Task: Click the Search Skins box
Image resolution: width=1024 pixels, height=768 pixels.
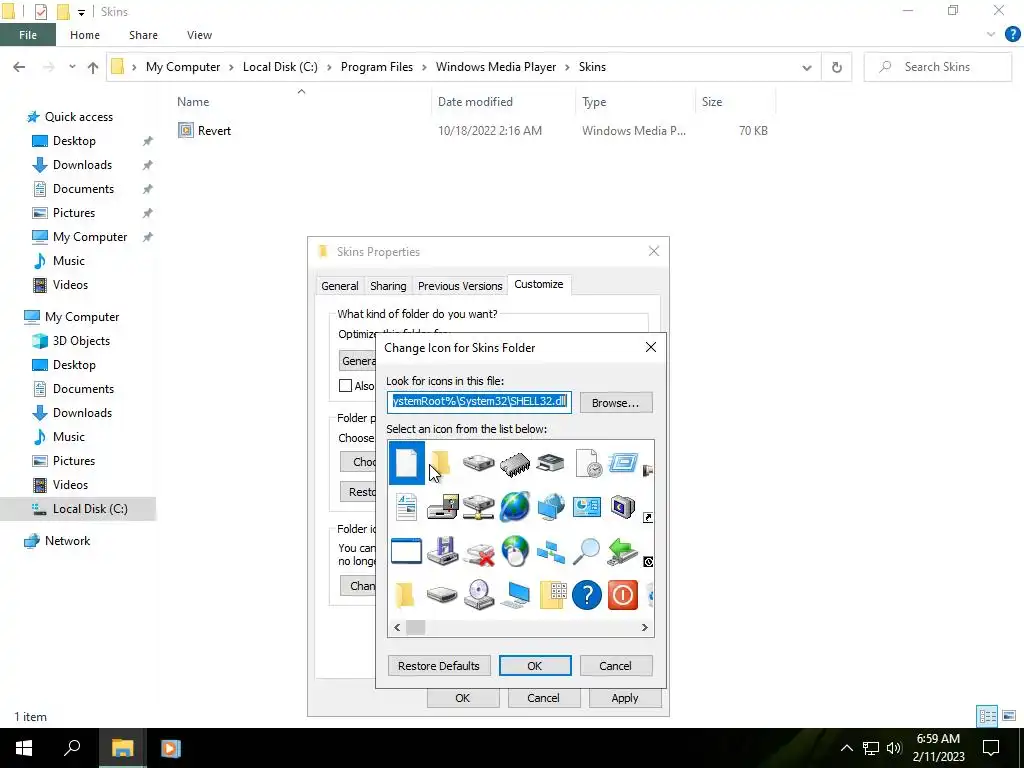Action: [x=938, y=67]
